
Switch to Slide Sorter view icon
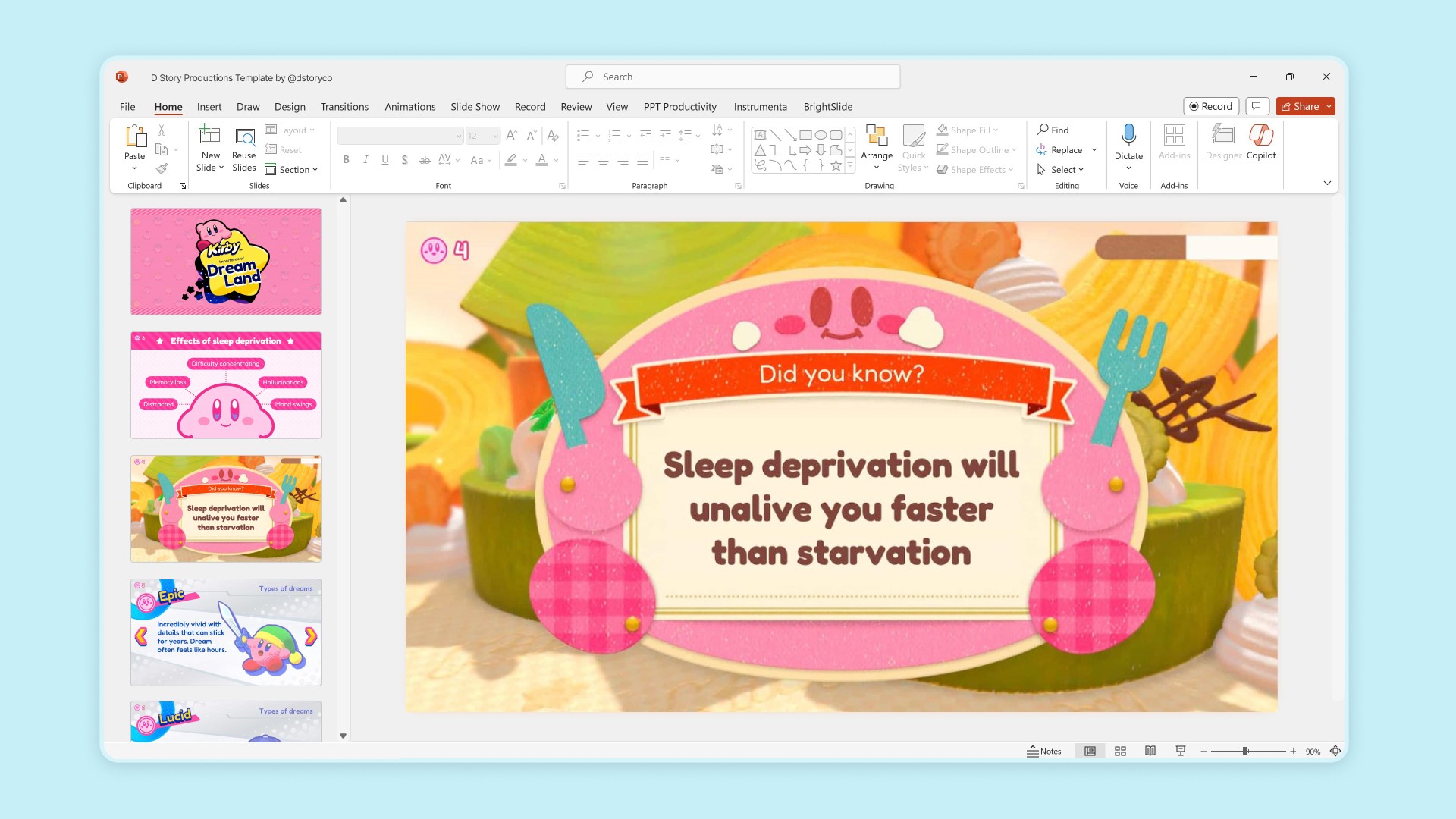tap(1120, 751)
